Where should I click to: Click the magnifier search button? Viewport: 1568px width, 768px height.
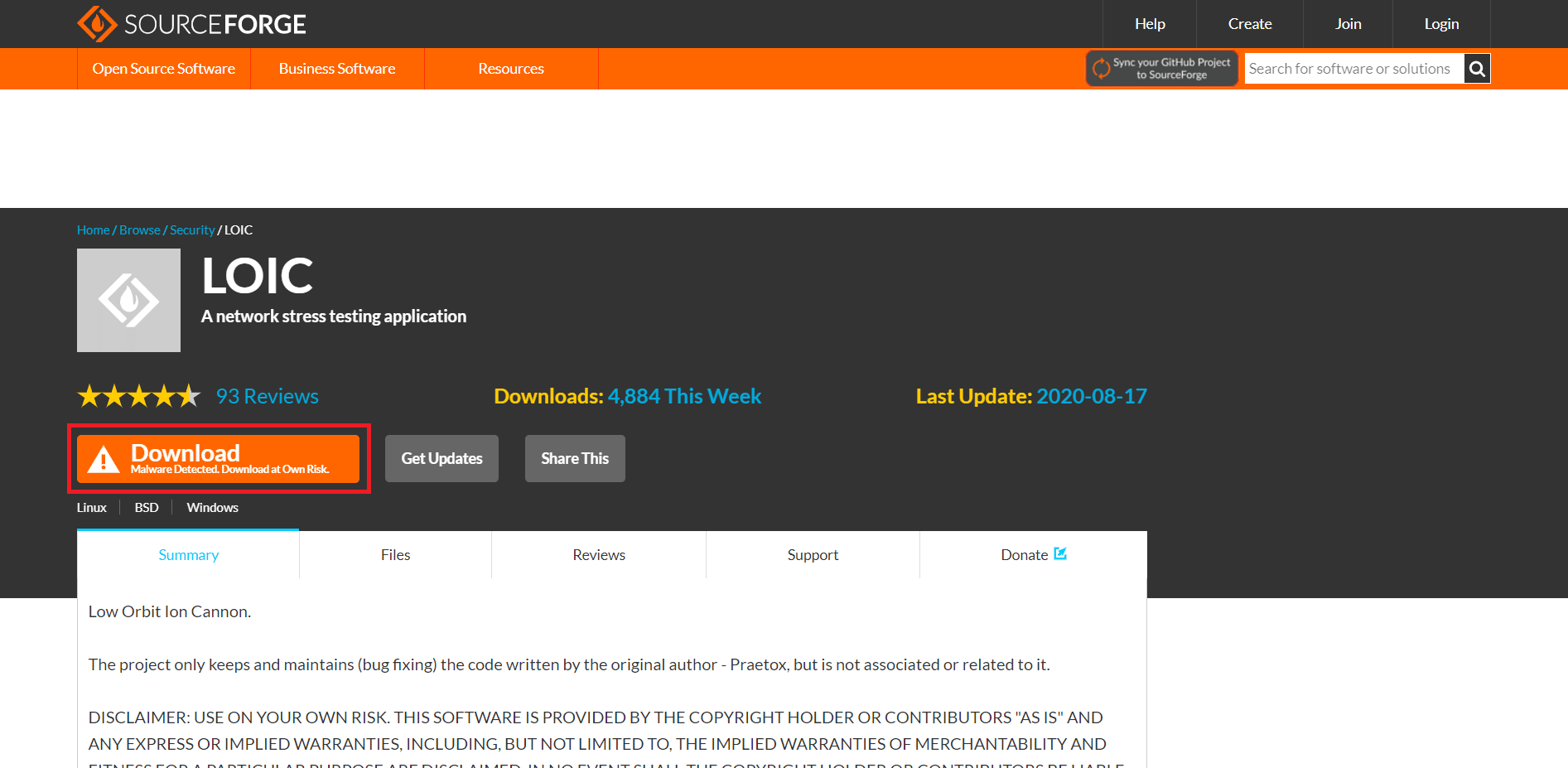click(1477, 69)
